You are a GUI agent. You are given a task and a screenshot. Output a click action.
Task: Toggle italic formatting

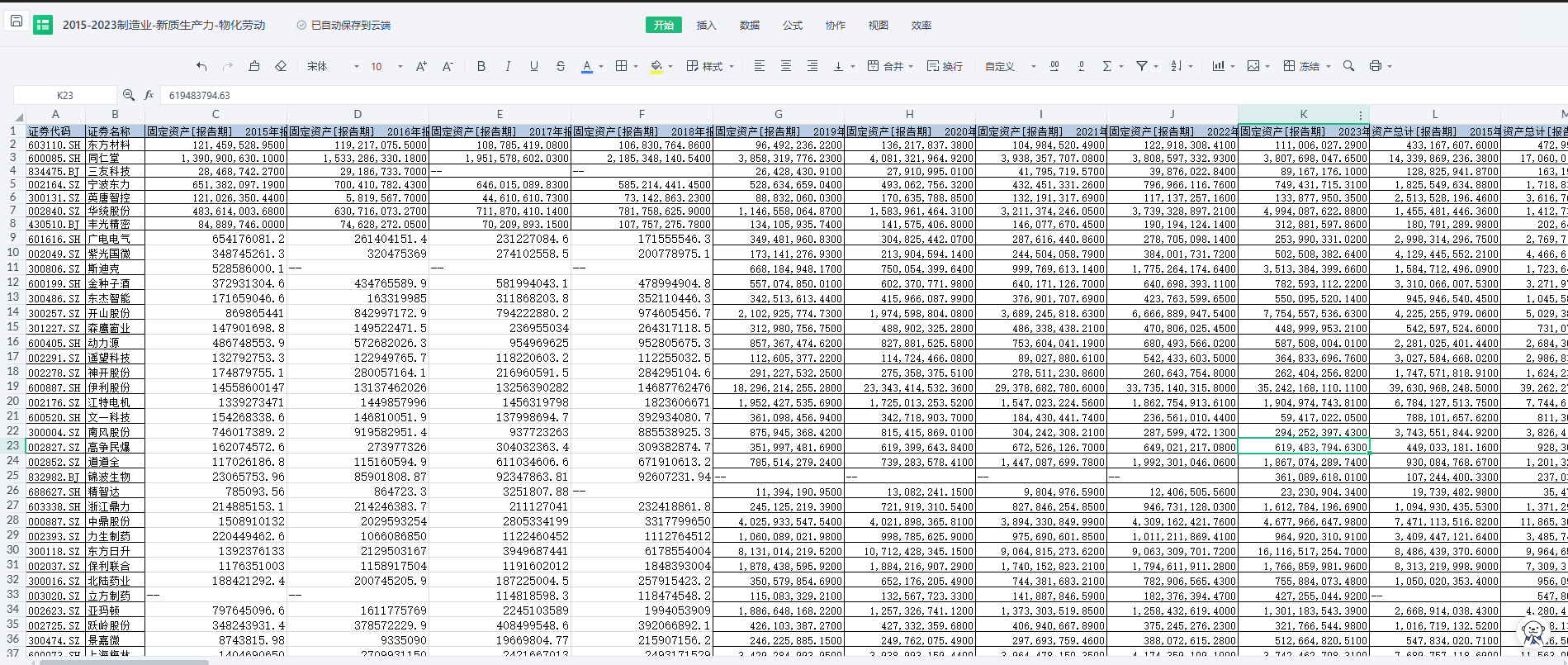(508, 66)
